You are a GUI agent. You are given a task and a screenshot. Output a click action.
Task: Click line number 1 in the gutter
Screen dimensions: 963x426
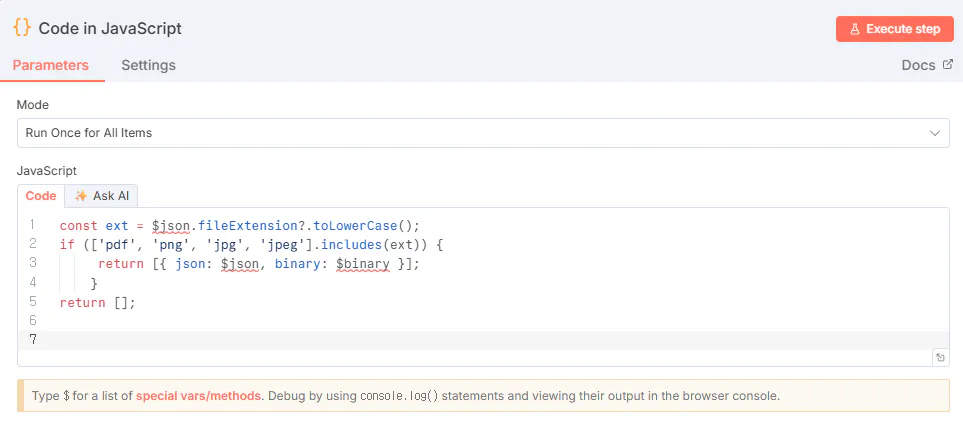tap(32, 225)
